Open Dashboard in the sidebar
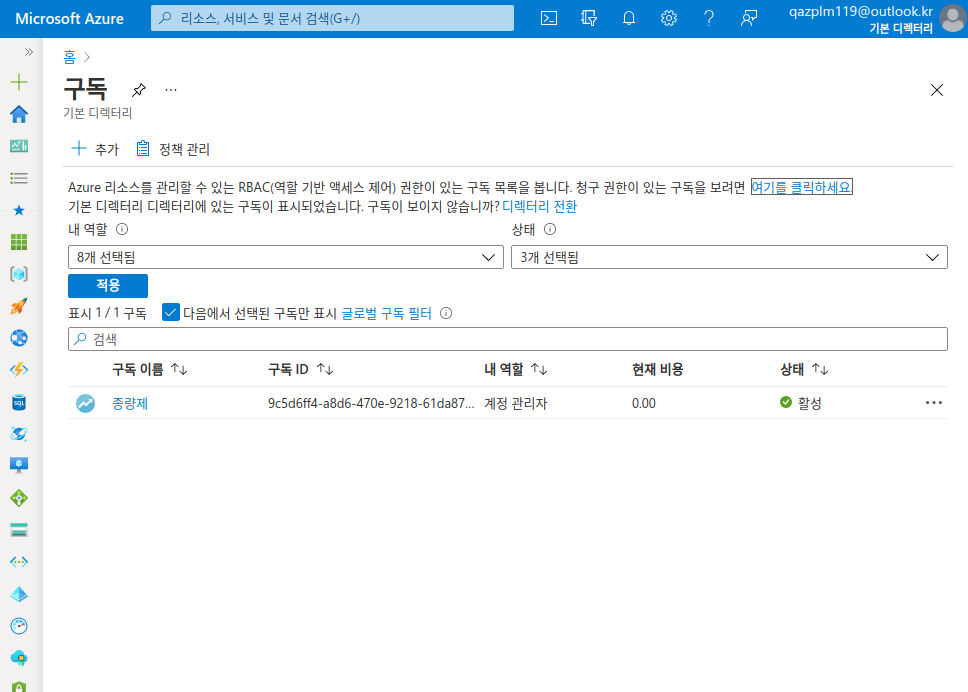The width and height of the screenshot is (968, 692). click(x=19, y=146)
